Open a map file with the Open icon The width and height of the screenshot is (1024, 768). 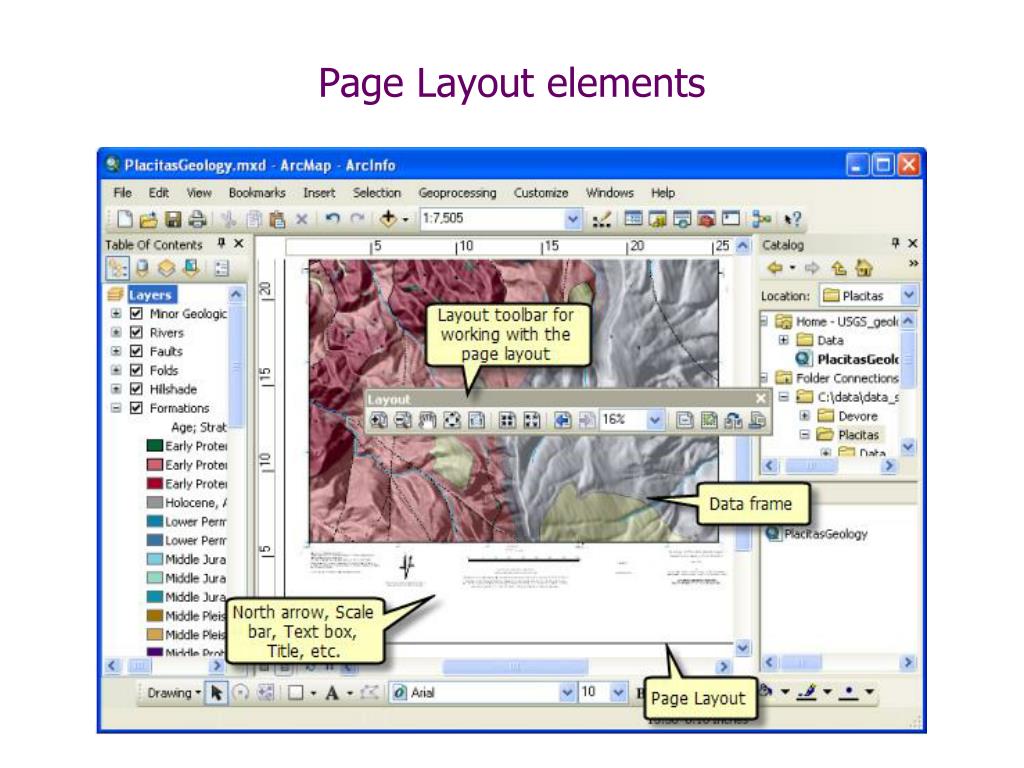click(x=148, y=219)
